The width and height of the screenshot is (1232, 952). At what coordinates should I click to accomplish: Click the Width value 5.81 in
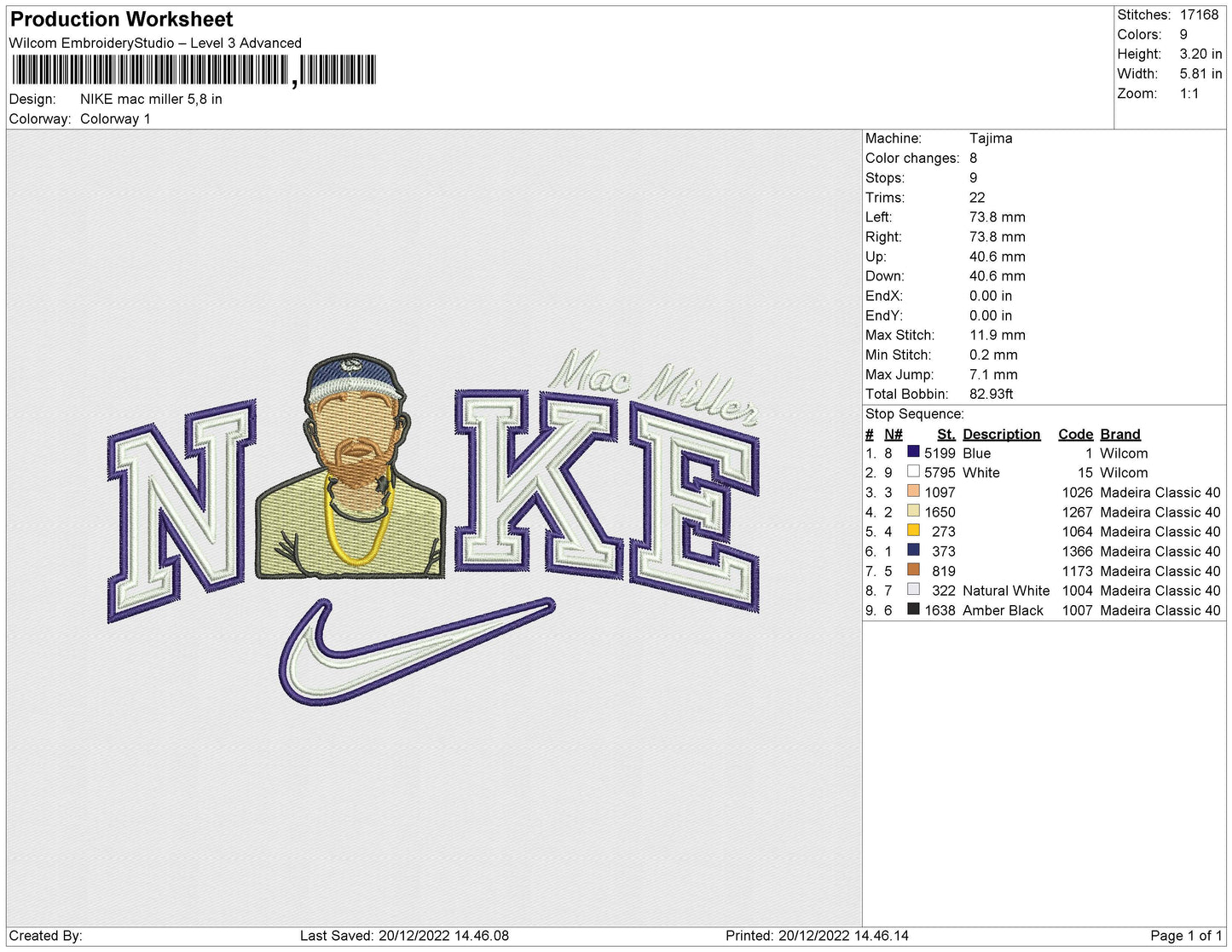point(1200,73)
